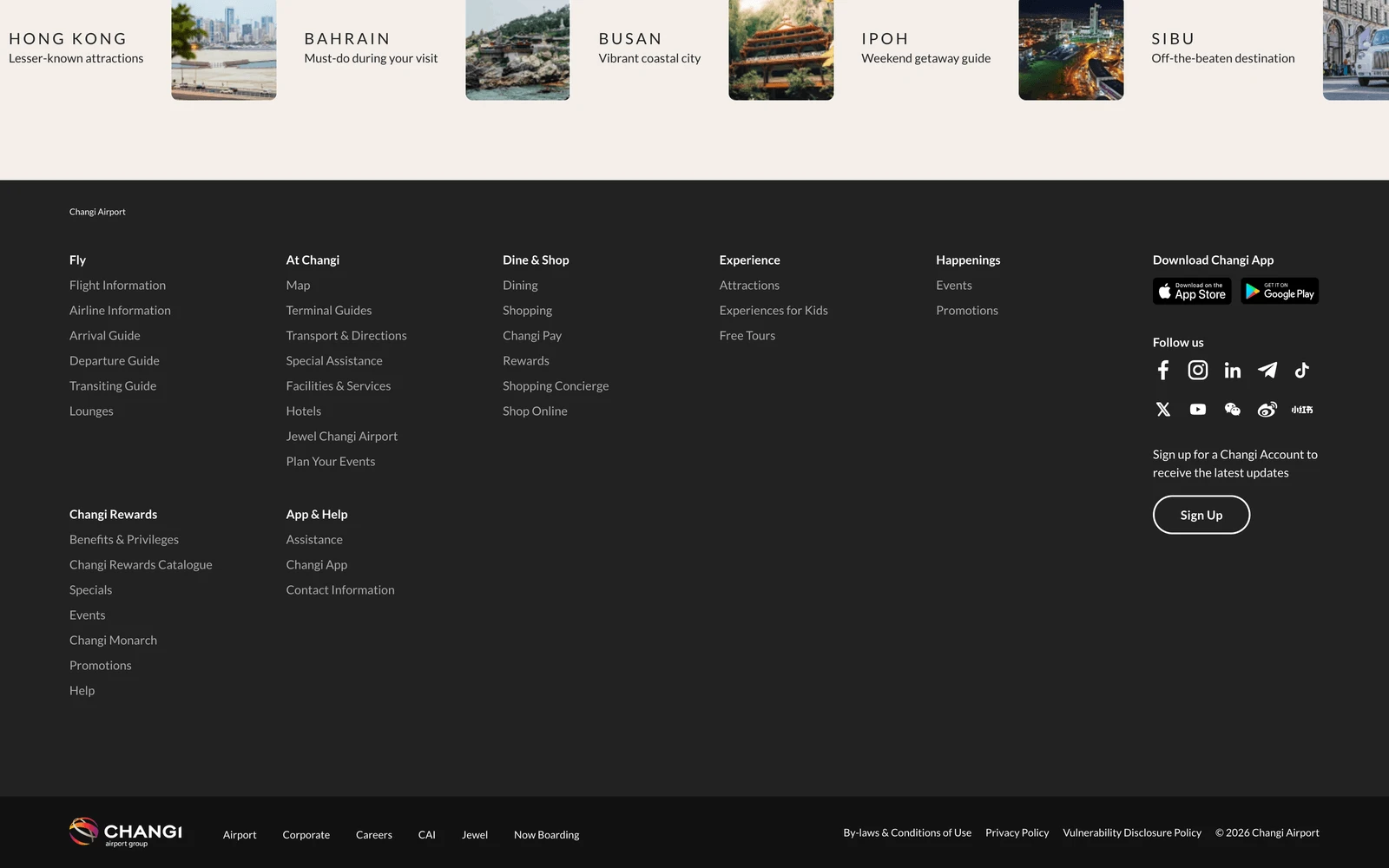The image size is (1389, 868).
Task: Open the Shop Online link
Action: pyautogui.click(x=535, y=411)
